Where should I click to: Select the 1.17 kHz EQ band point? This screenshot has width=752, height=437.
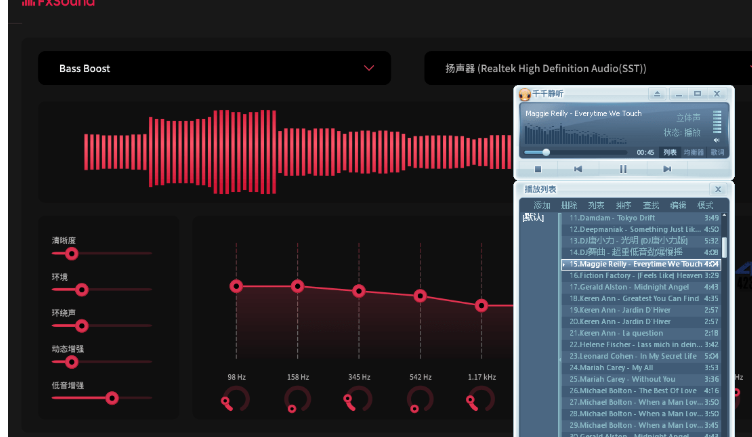pos(482,306)
